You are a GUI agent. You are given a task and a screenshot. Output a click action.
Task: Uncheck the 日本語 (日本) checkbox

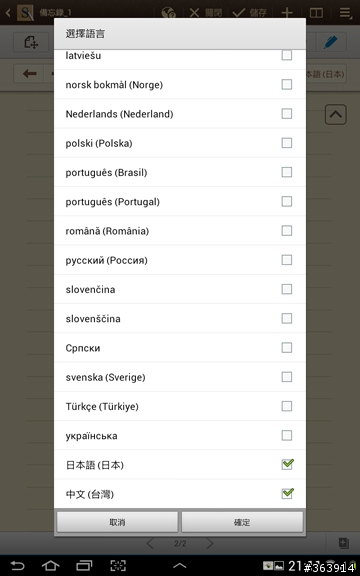click(x=287, y=464)
